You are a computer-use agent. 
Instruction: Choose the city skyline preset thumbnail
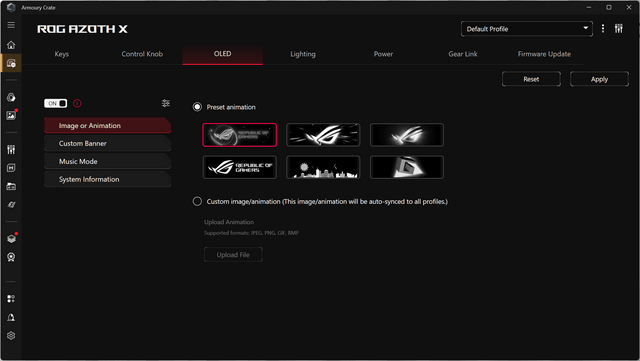pos(323,167)
